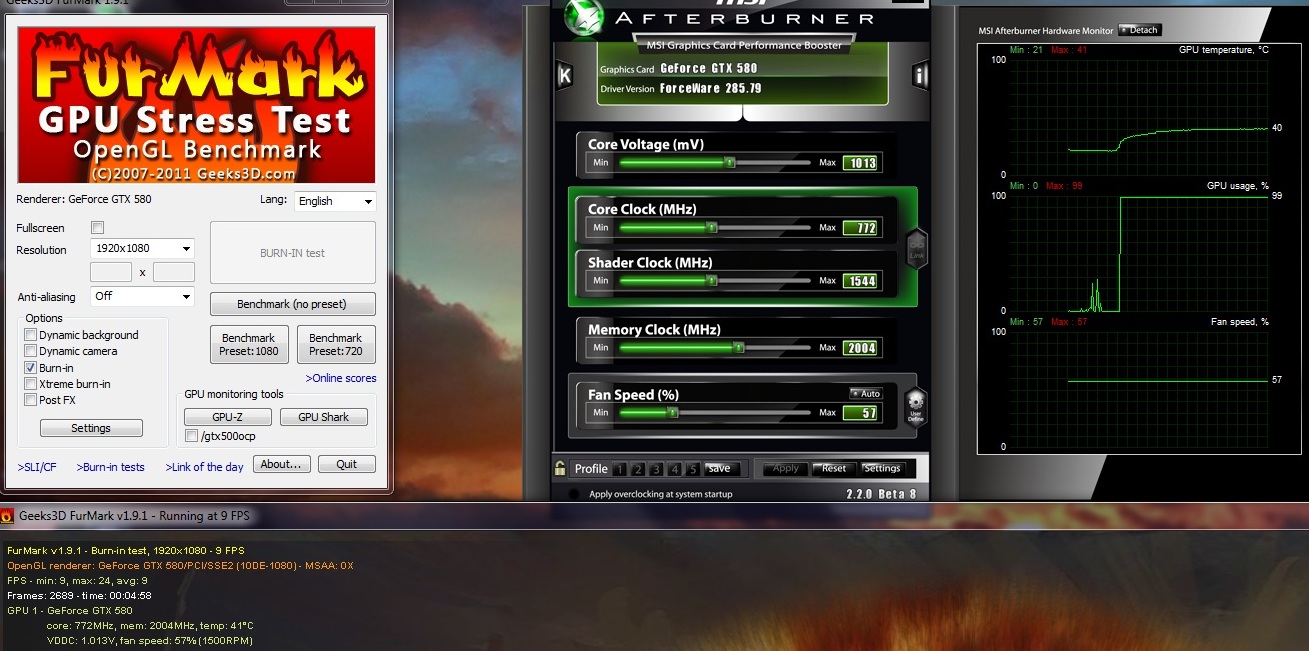Viewport: 1309px width, 651px height.
Task: Click the Kombustor K icon in Afterburner
Action: 564,75
